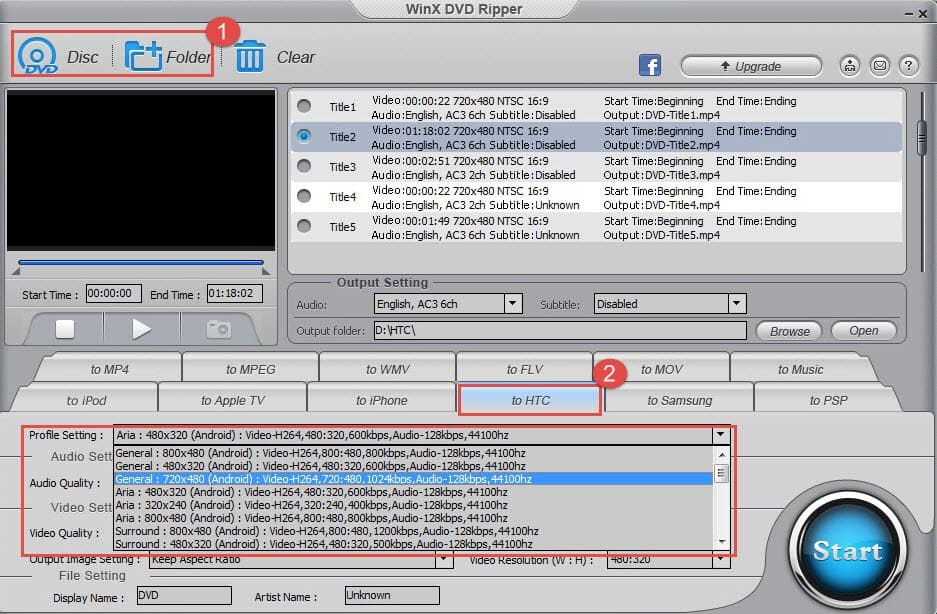Screen dimensions: 937x614
Task: Click the Artist Name field
Action: (x=392, y=595)
